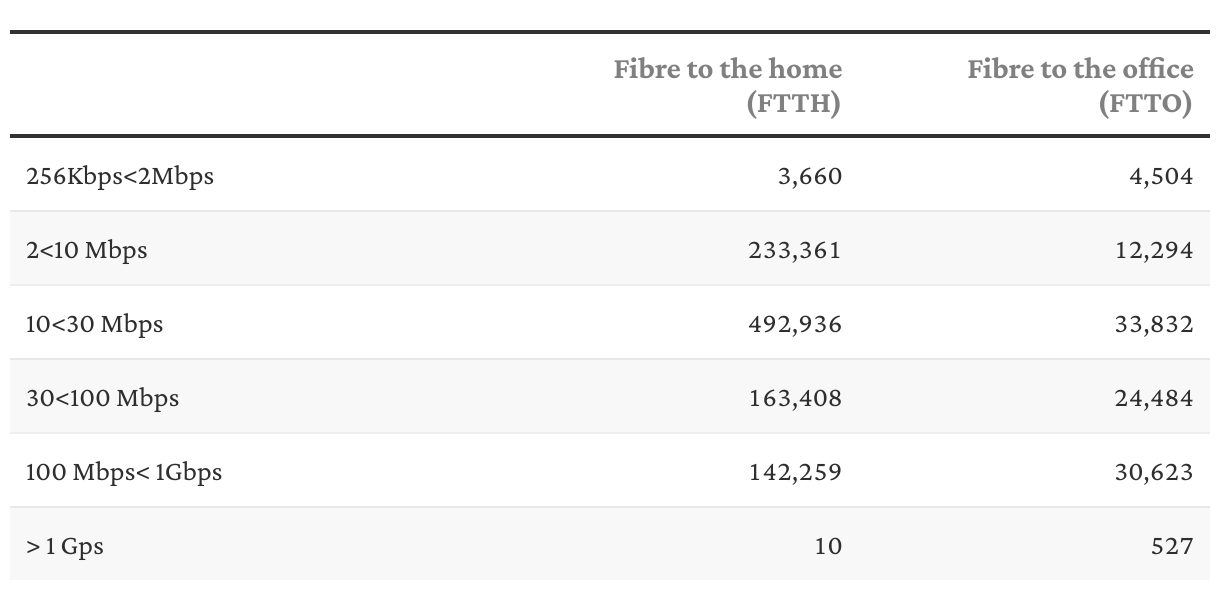Click the Fibre to the home (FTTH) header
Viewport: 1220px width, 590px height.
click(x=728, y=86)
